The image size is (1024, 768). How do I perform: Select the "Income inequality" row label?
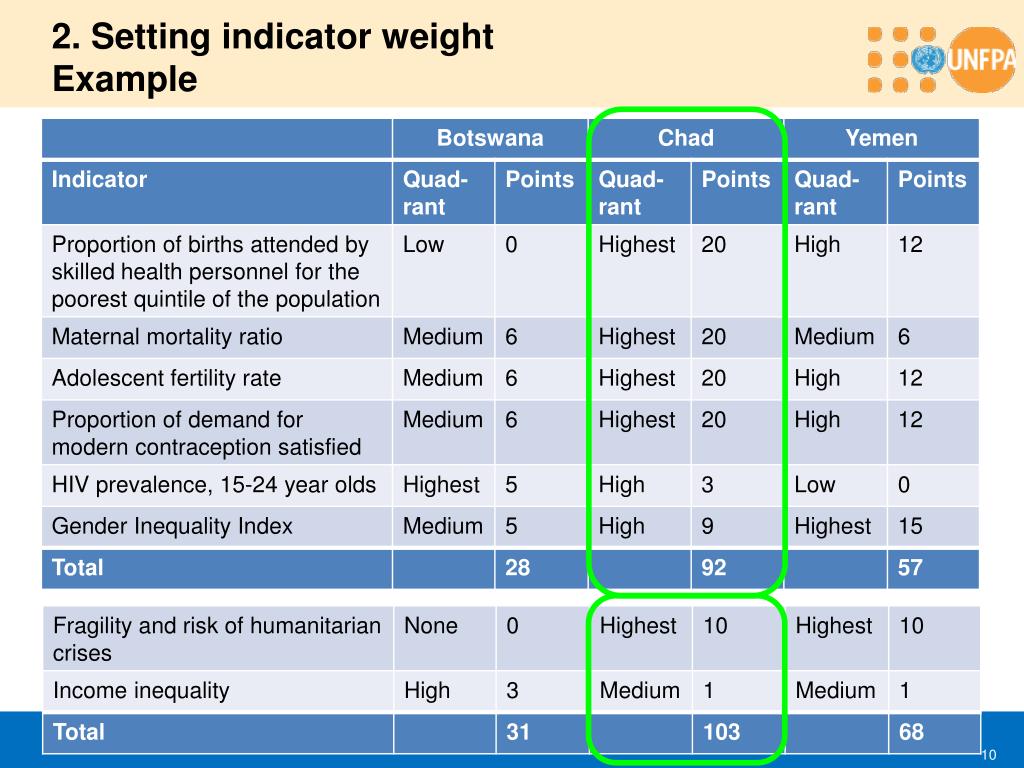[141, 690]
